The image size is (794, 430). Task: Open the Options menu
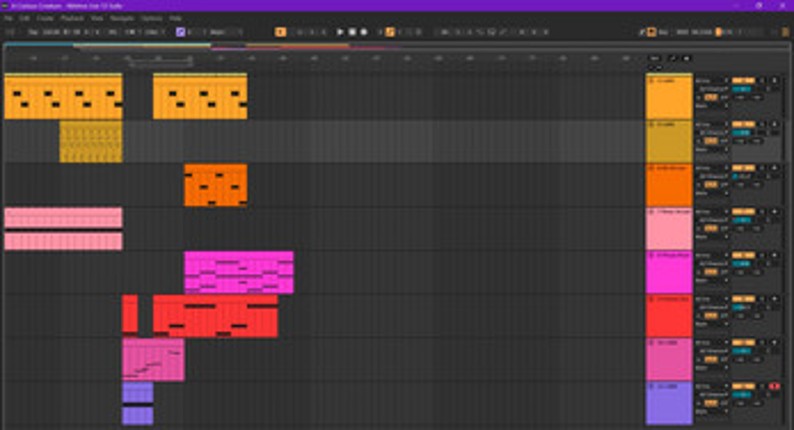[149, 18]
